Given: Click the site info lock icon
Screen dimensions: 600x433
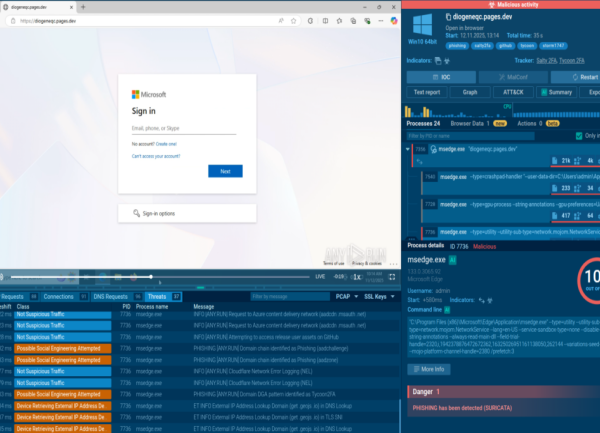Looking at the screenshot, I should pos(13,21).
